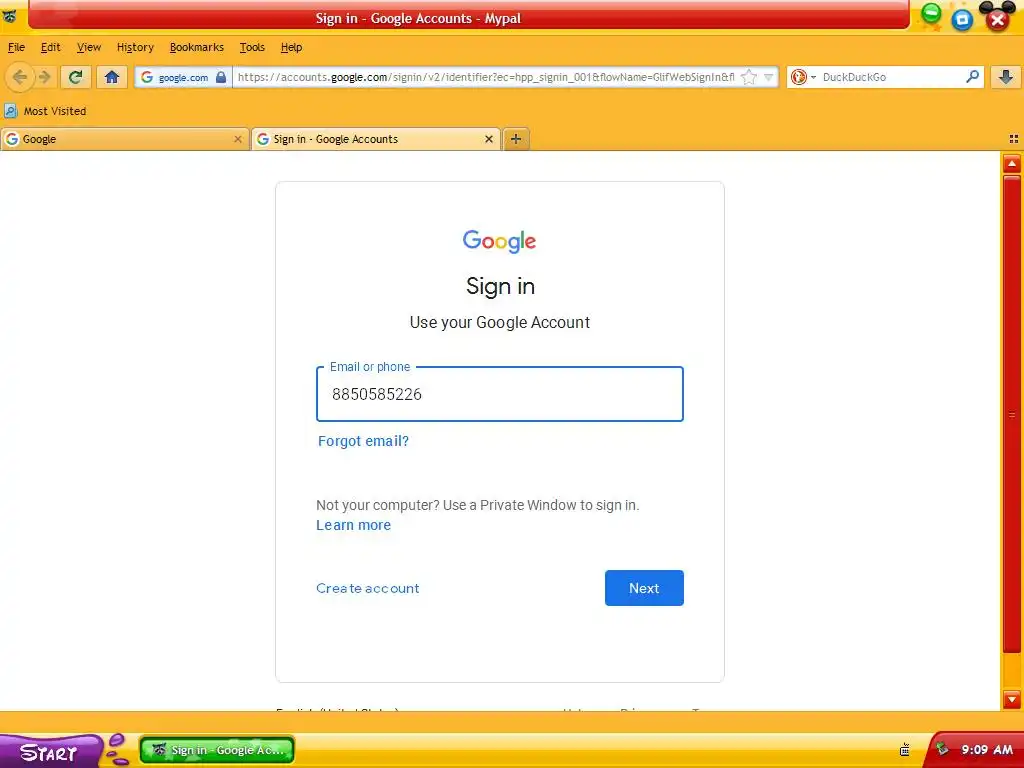The width and height of the screenshot is (1024, 768).
Task: Open the Downloads arrow button
Action: 1006,77
